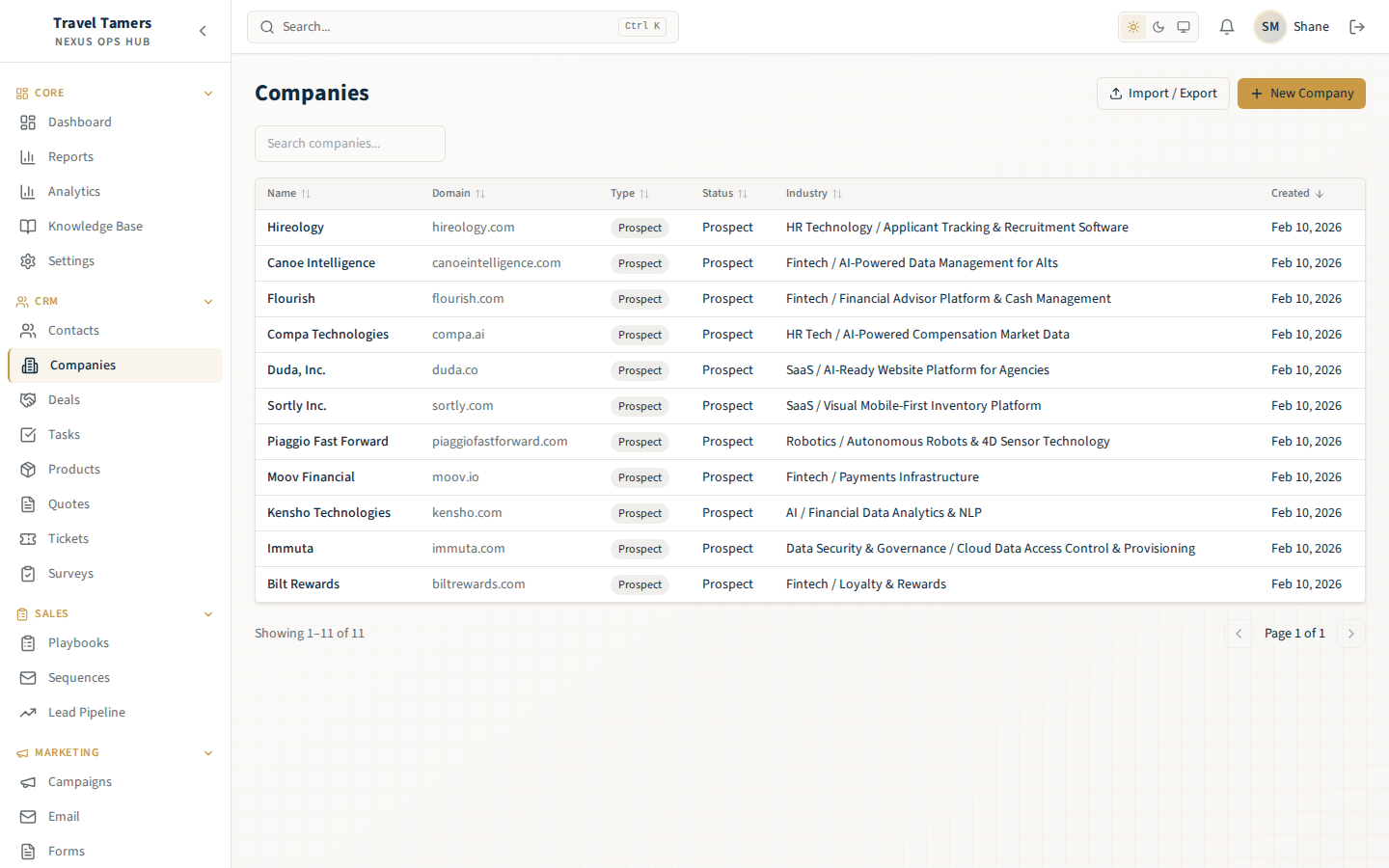
Task: Collapse the SALES section
Action: 208,613
